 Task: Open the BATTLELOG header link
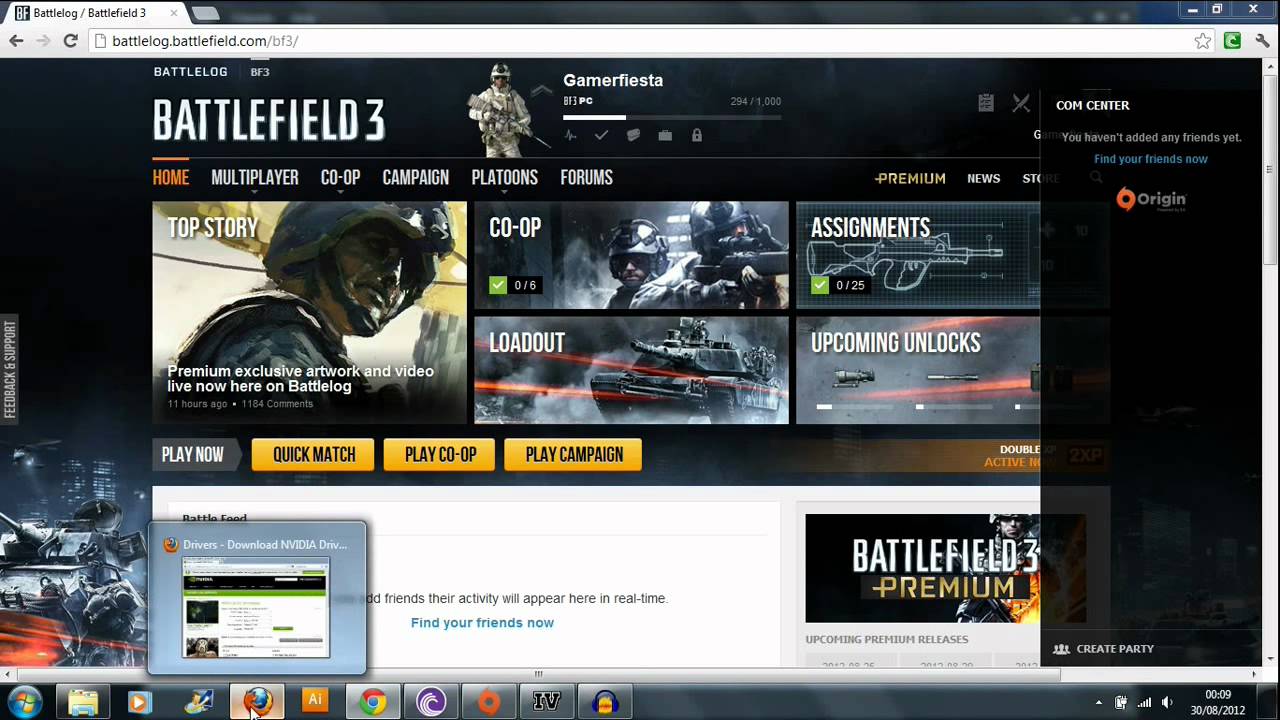[191, 72]
